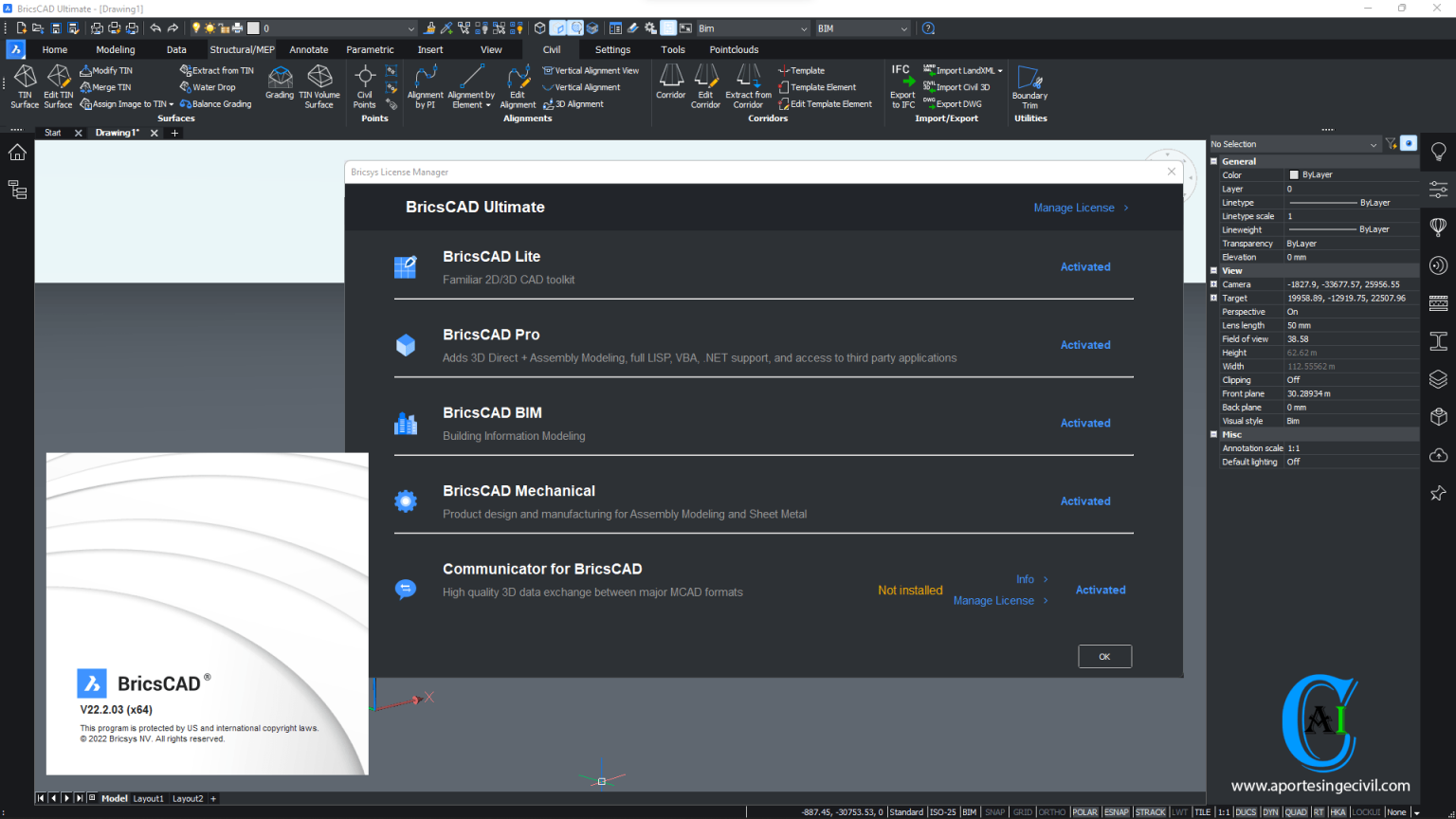The width and height of the screenshot is (1456, 819).
Task: Start the Alignment by PI tool
Action: tap(425, 85)
